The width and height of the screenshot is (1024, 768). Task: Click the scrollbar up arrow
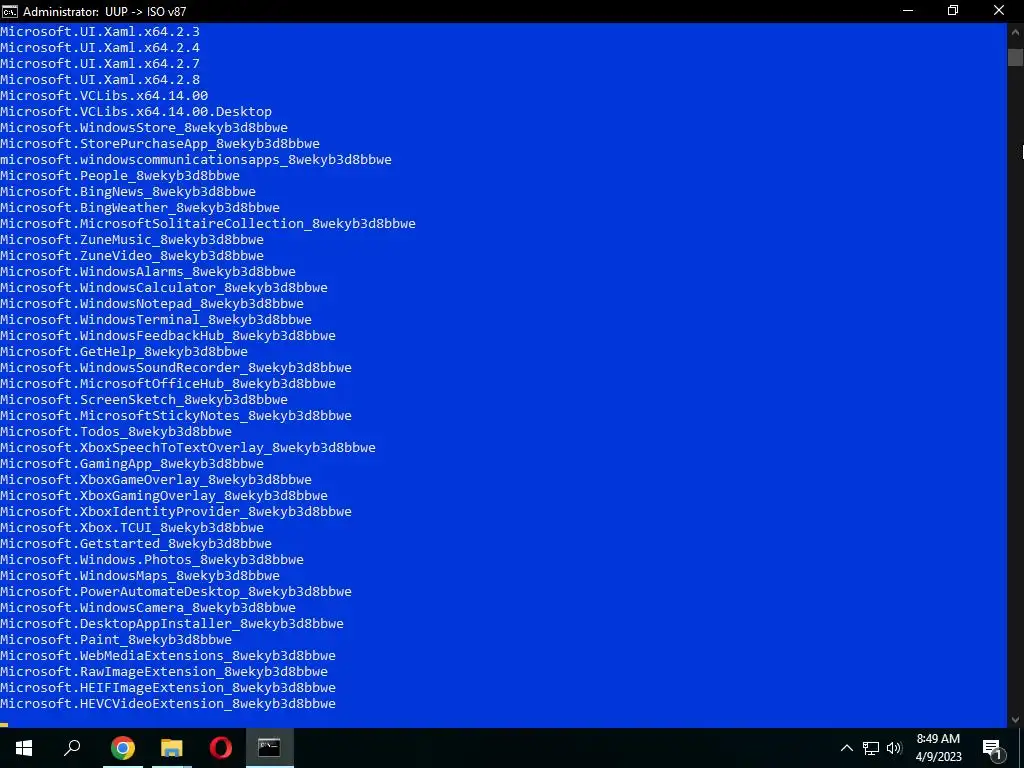(x=1015, y=31)
